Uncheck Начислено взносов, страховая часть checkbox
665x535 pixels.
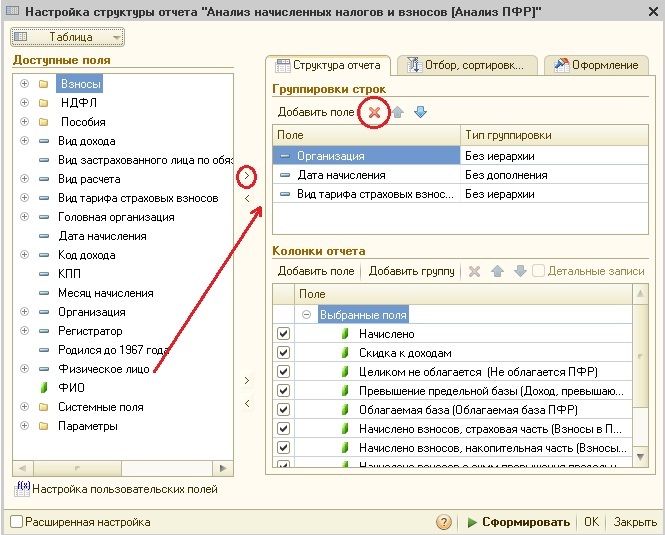[283, 429]
